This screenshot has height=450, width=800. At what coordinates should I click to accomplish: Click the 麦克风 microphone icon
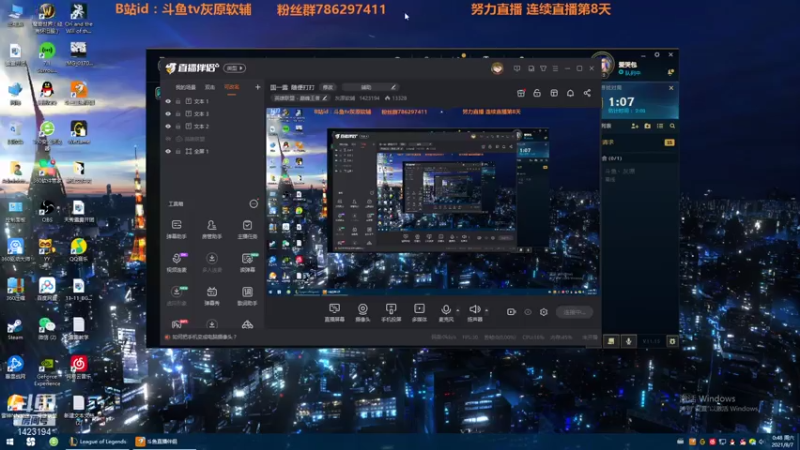click(445, 309)
